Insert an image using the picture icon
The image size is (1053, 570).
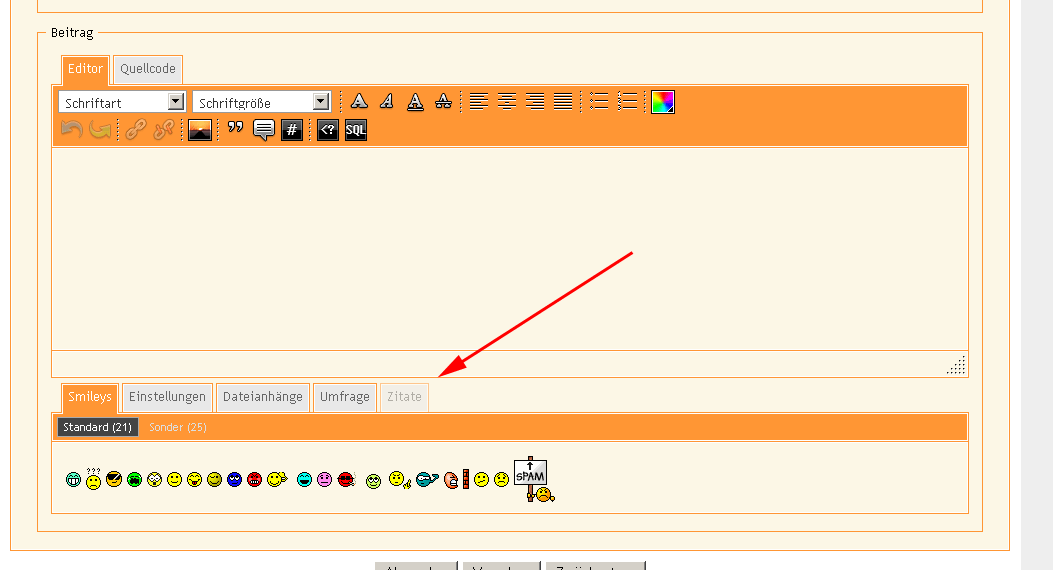click(200, 130)
